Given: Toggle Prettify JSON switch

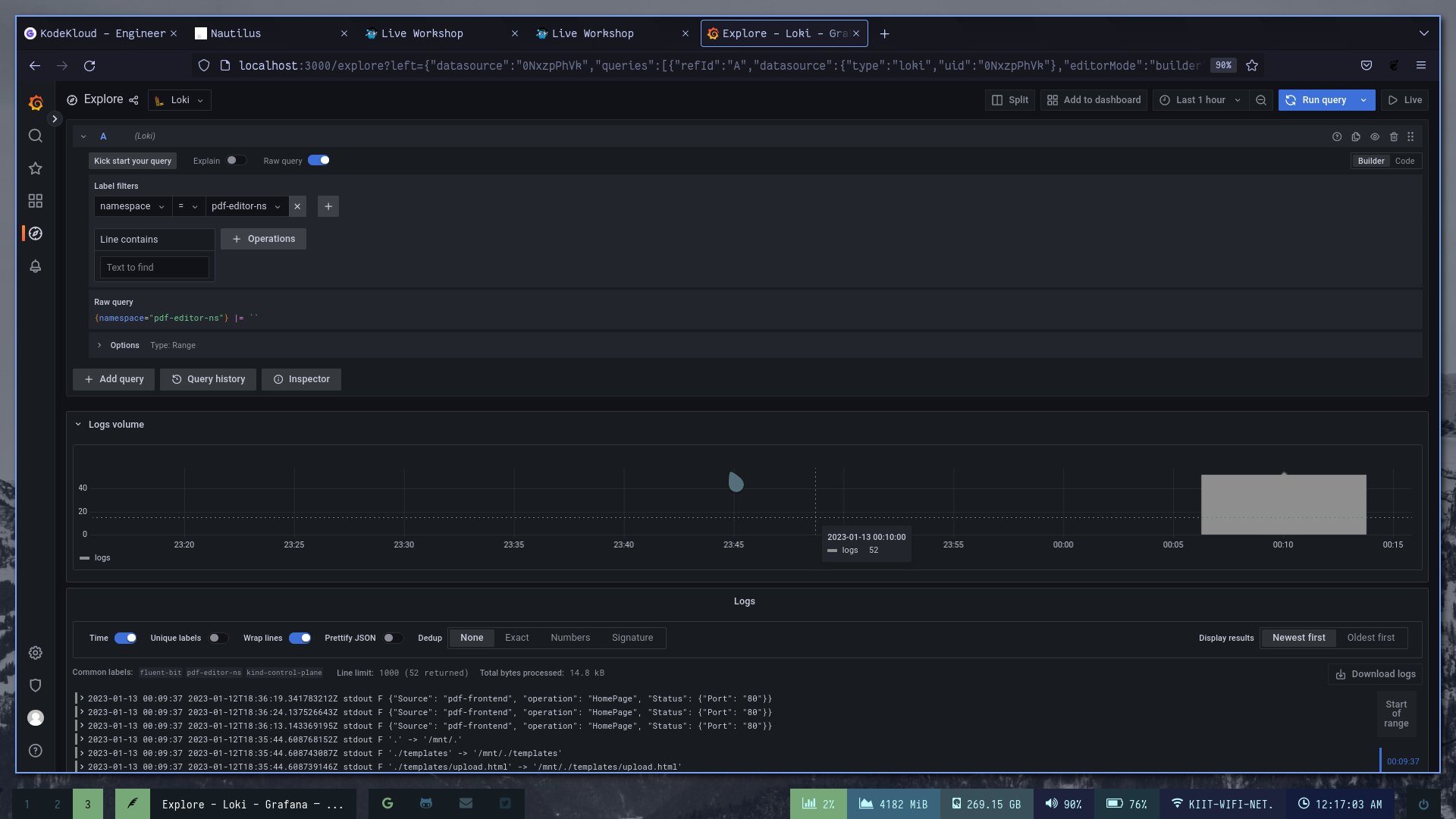Looking at the screenshot, I should click(x=394, y=639).
